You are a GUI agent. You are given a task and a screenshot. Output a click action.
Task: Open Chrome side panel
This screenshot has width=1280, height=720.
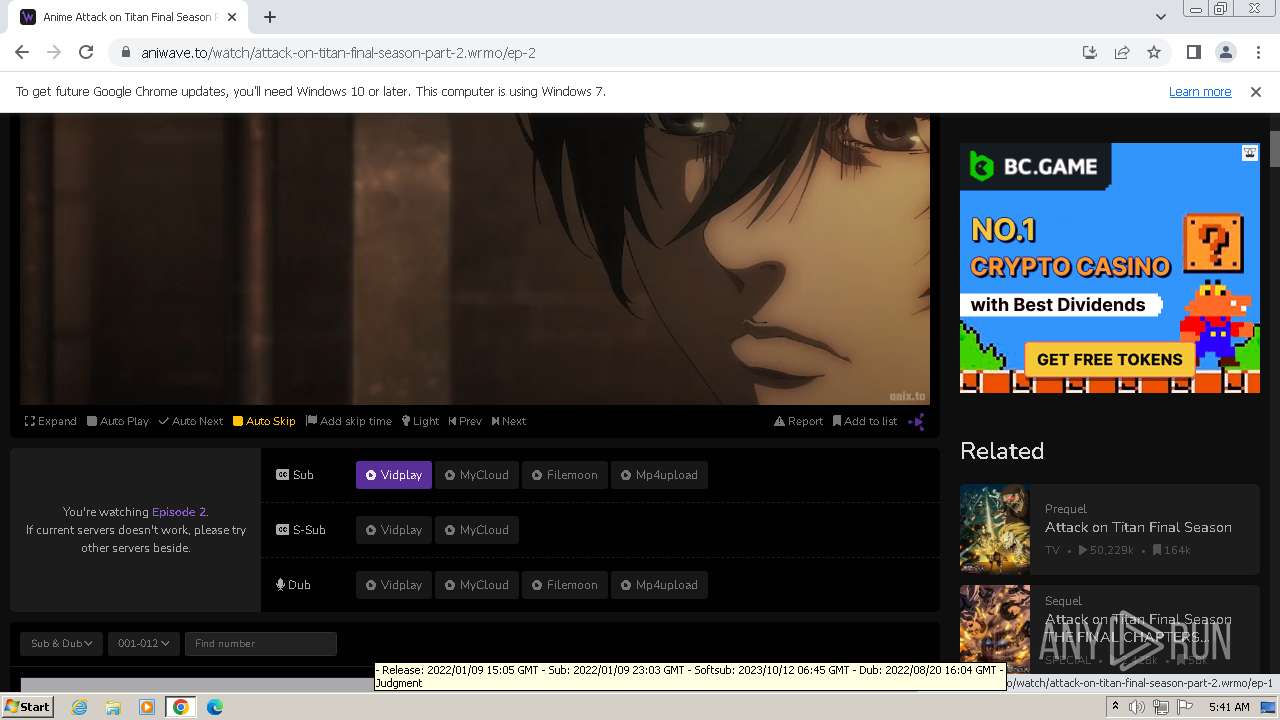pyautogui.click(x=1193, y=52)
